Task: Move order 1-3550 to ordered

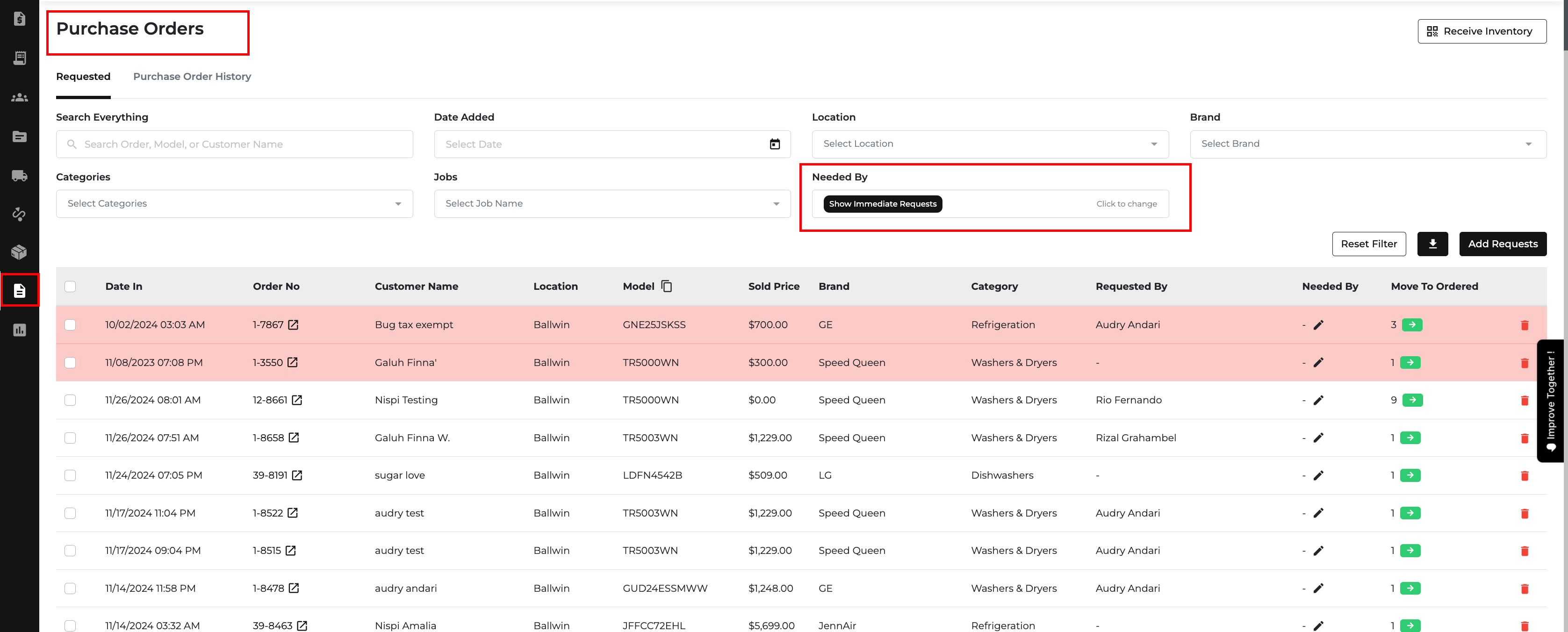Action: pyautogui.click(x=1410, y=363)
